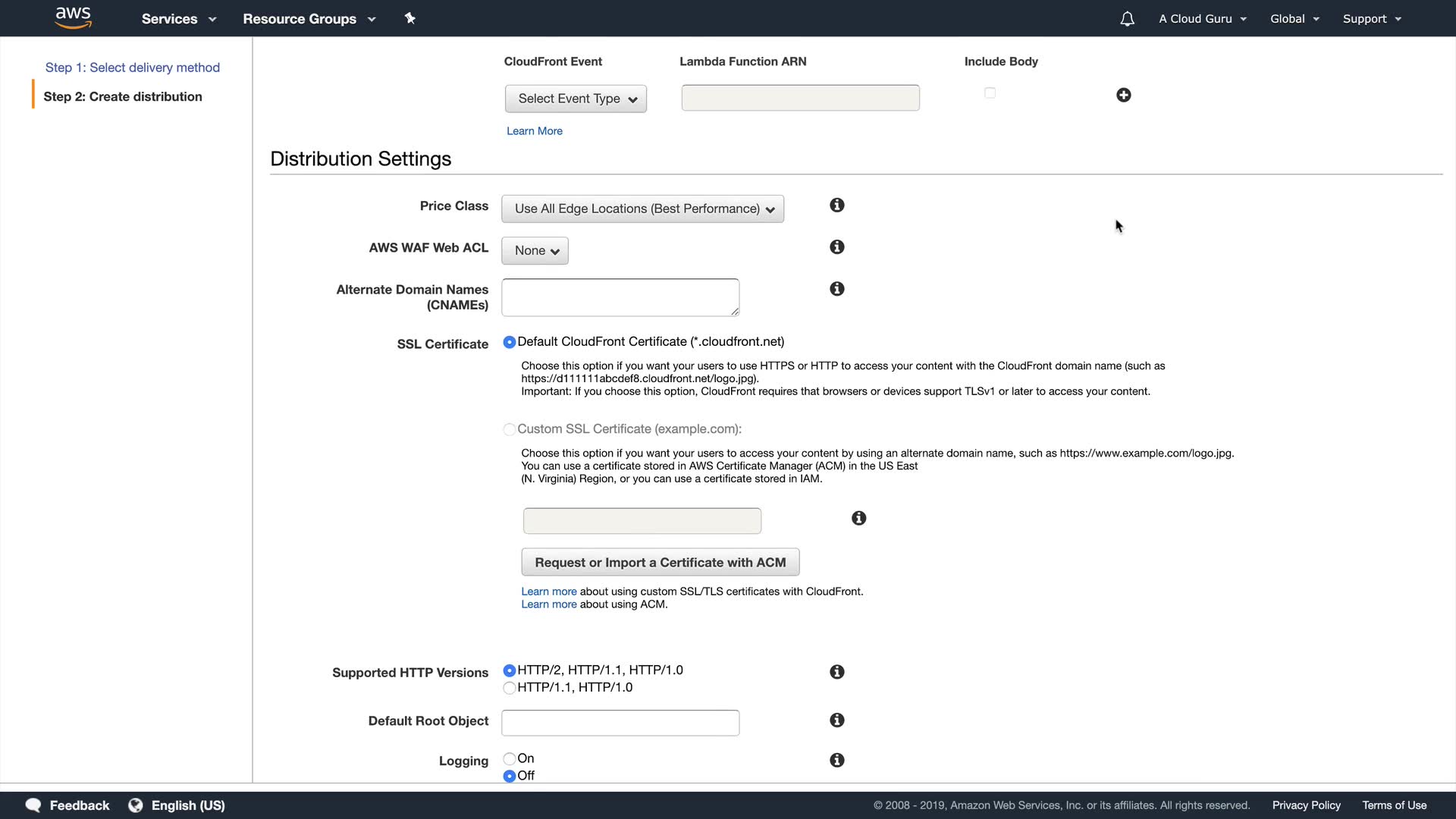
Task: Select HTTP/1.1, HTTP/1.0 versions option
Action: (510, 688)
